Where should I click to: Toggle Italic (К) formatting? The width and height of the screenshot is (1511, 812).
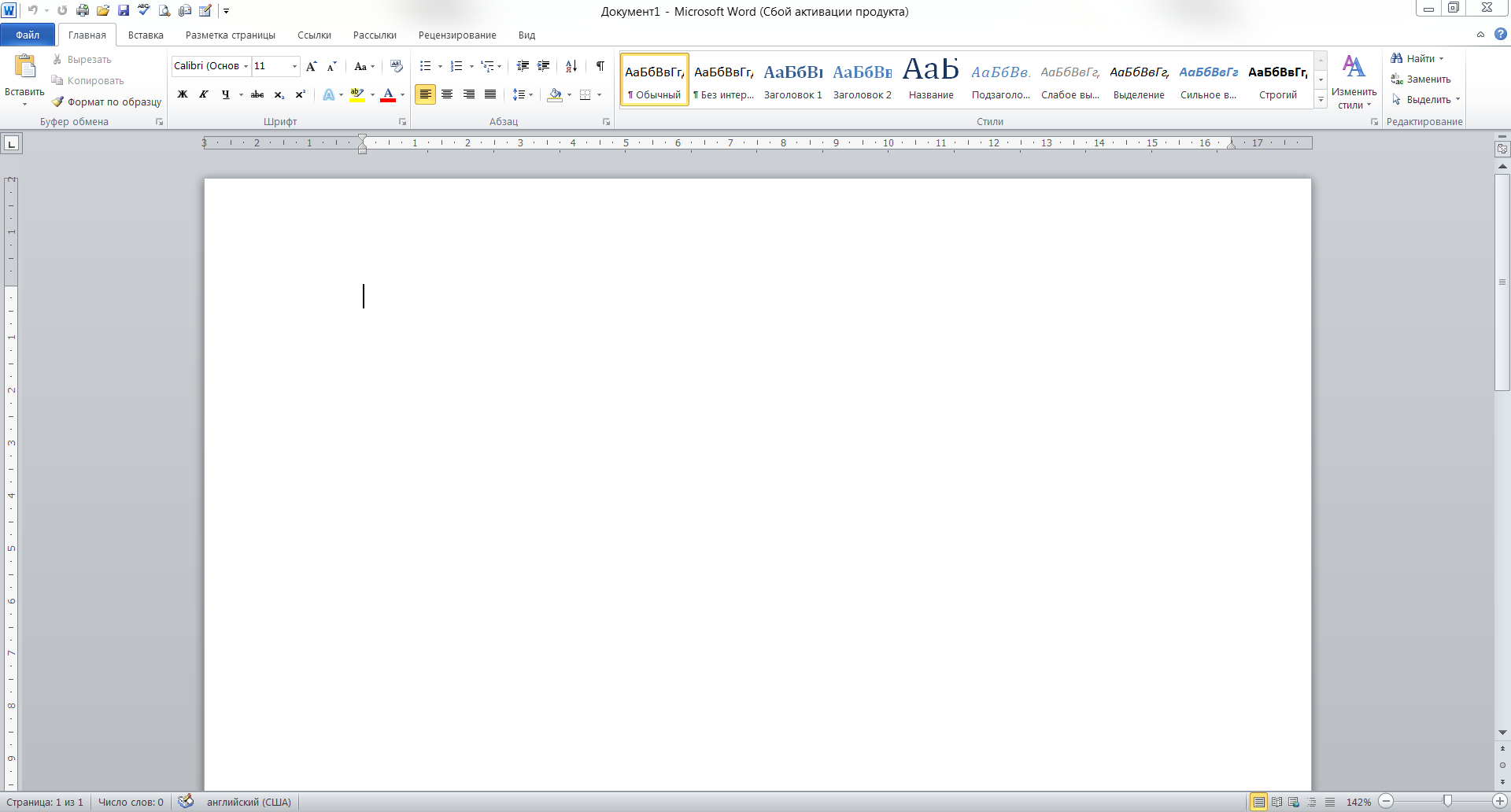pos(204,94)
